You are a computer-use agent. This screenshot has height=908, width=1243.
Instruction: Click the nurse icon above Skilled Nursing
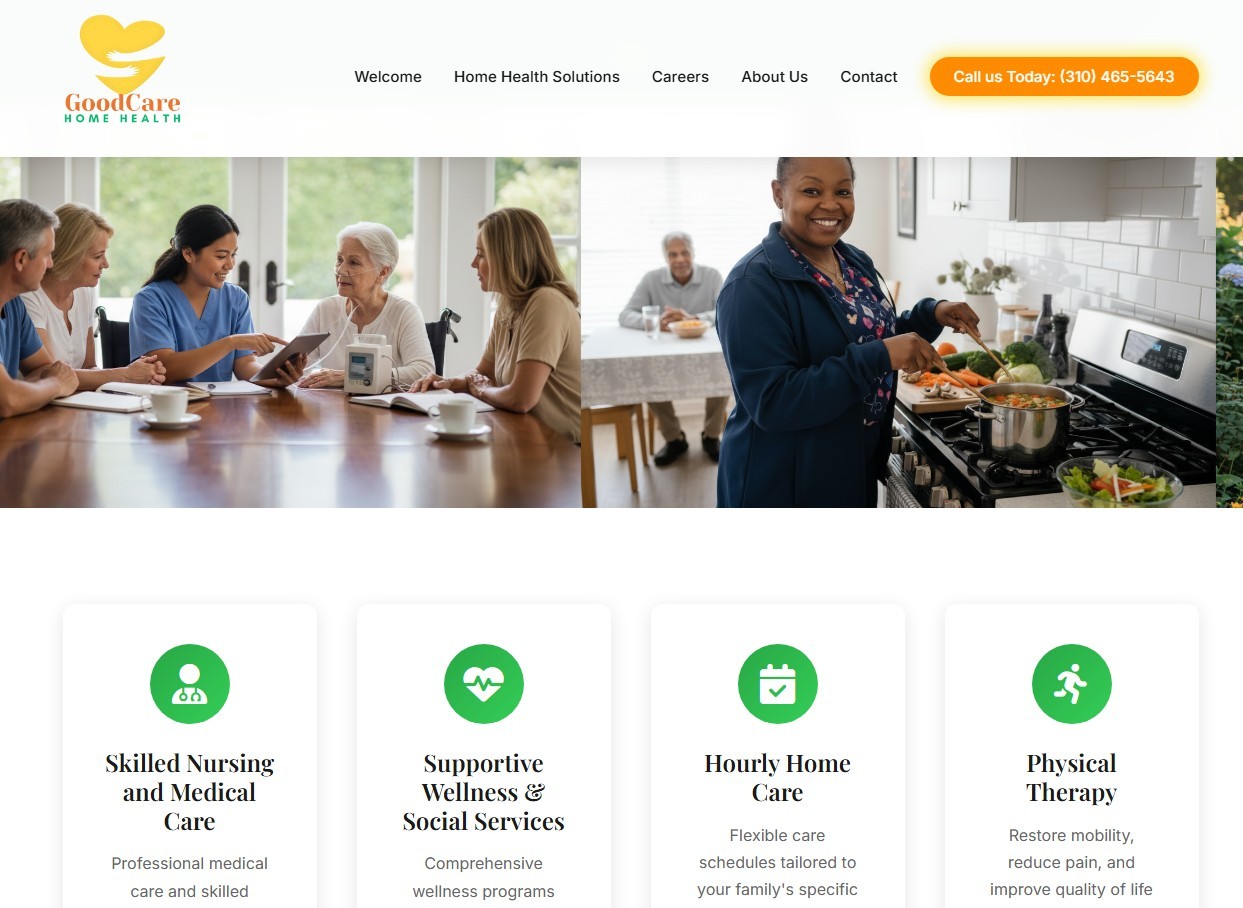point(190,684)
